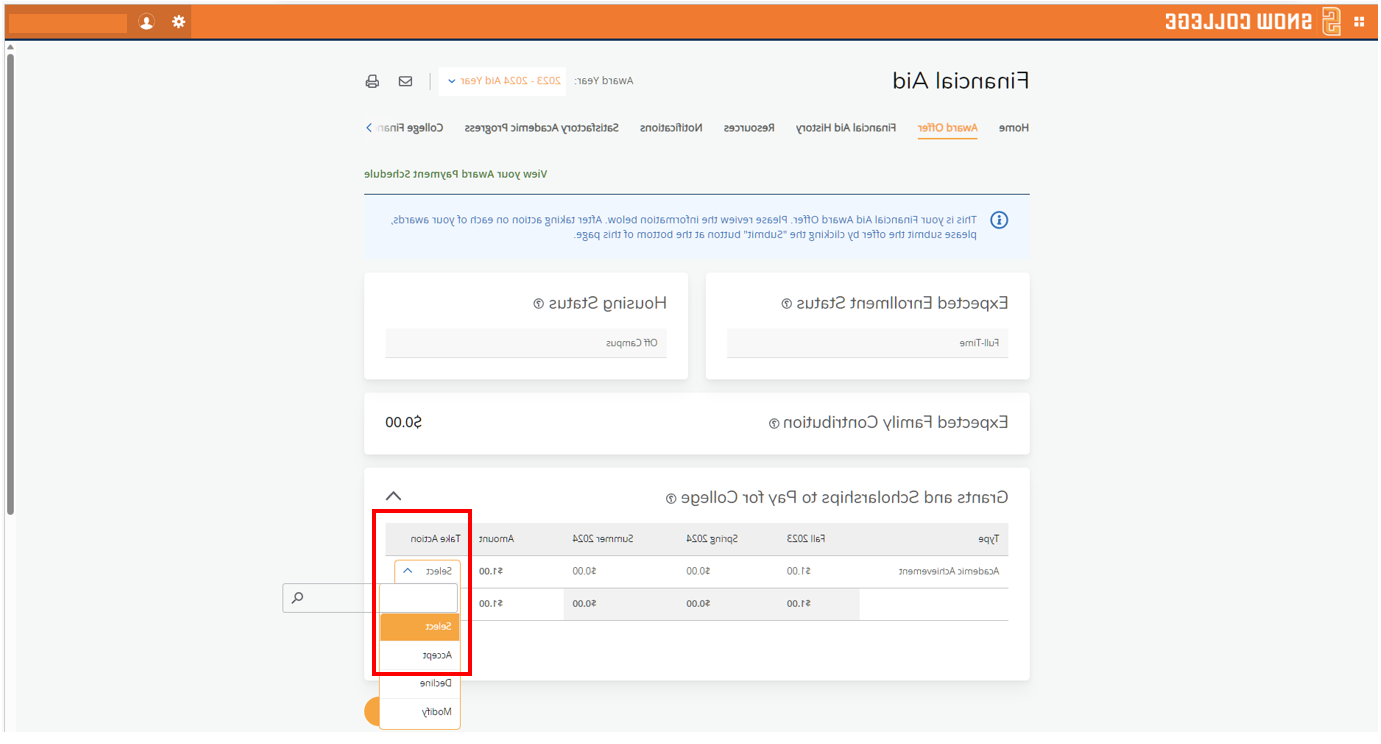Choose the Select option in list
Image resolution: width=1381 pixels, height=744 pixels.
click(x=420, y=627)
